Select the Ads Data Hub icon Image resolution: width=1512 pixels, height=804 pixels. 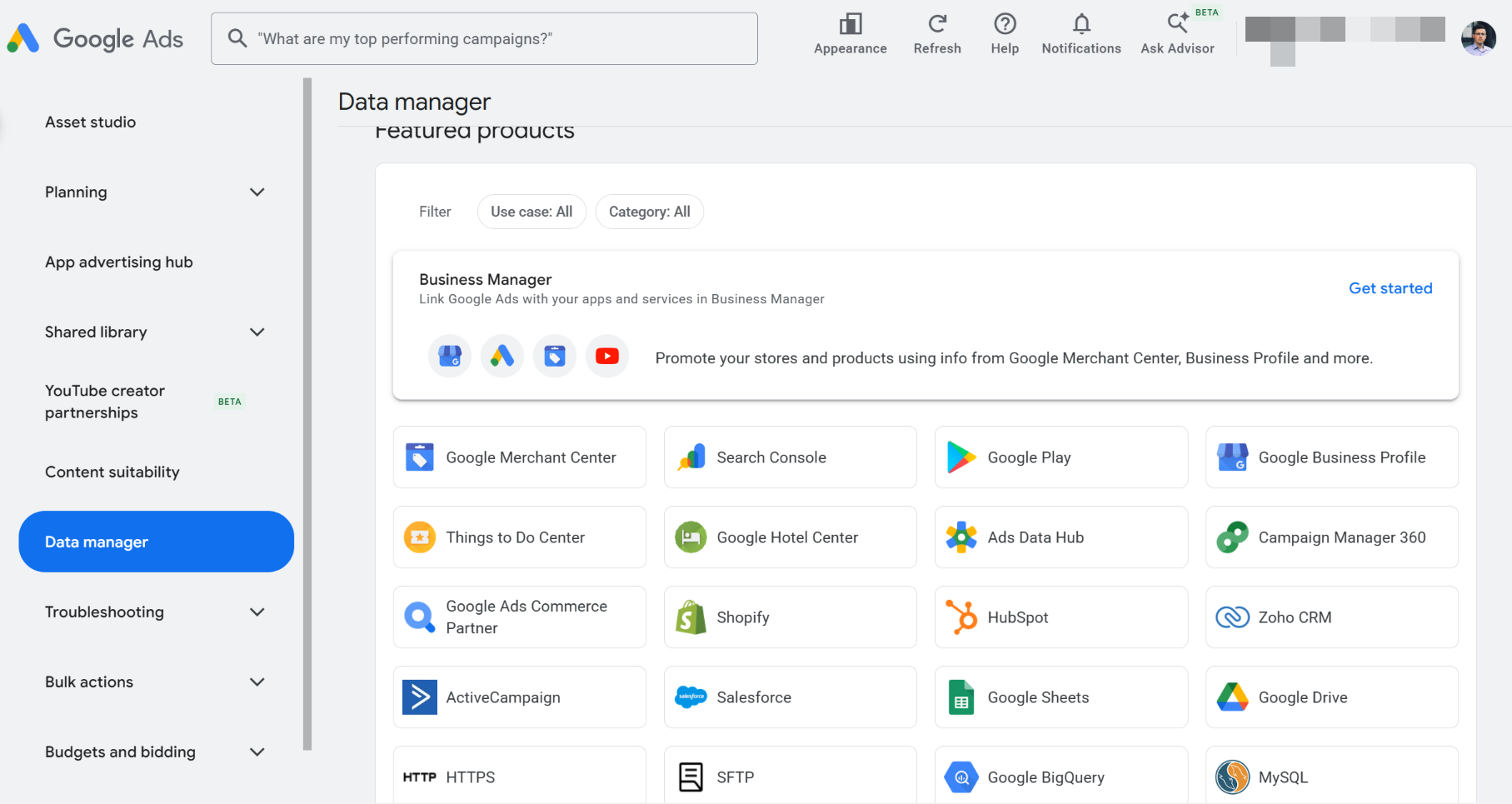pos(961,537)
